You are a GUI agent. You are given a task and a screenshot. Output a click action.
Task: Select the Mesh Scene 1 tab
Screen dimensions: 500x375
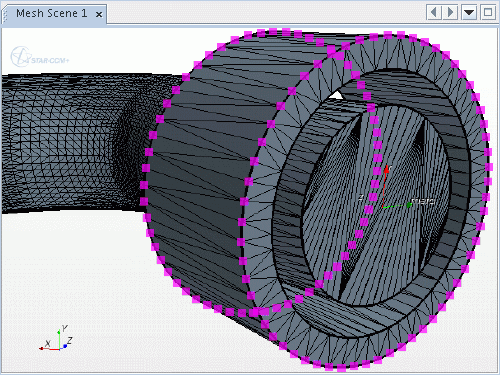(52, 14)
